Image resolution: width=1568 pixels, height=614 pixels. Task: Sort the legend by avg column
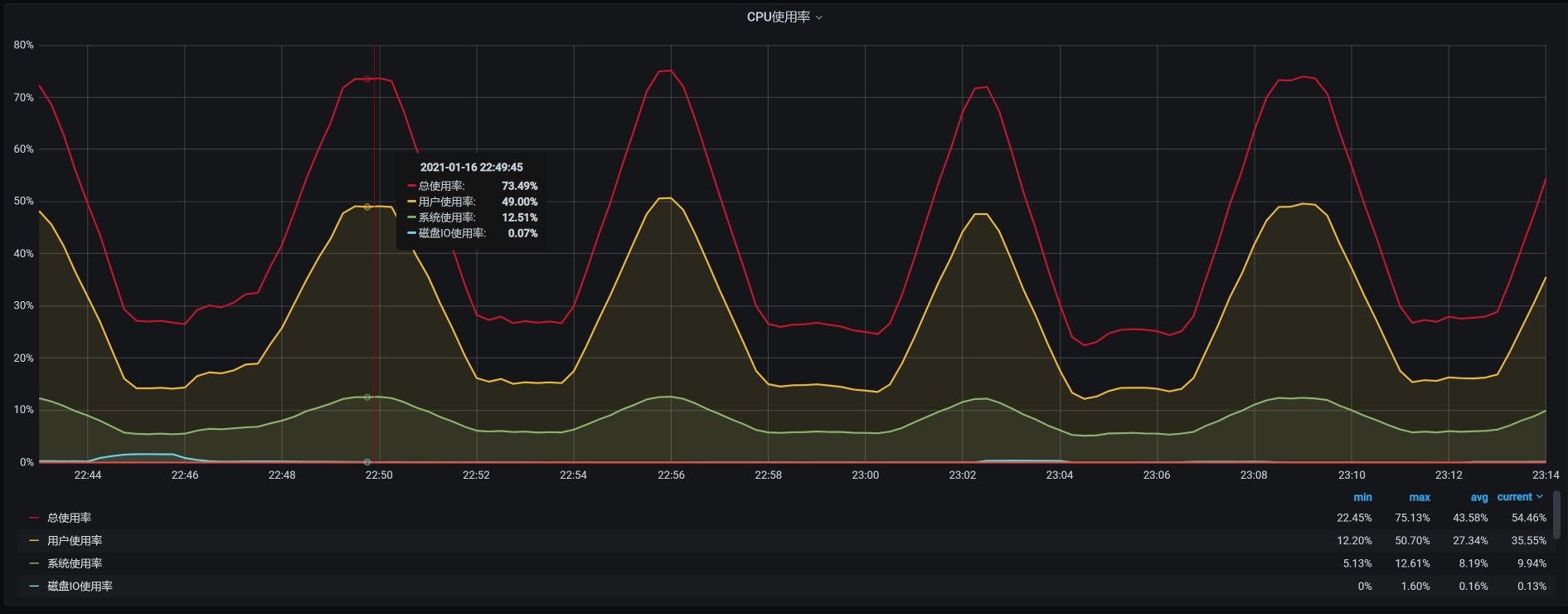point(1478,497)
